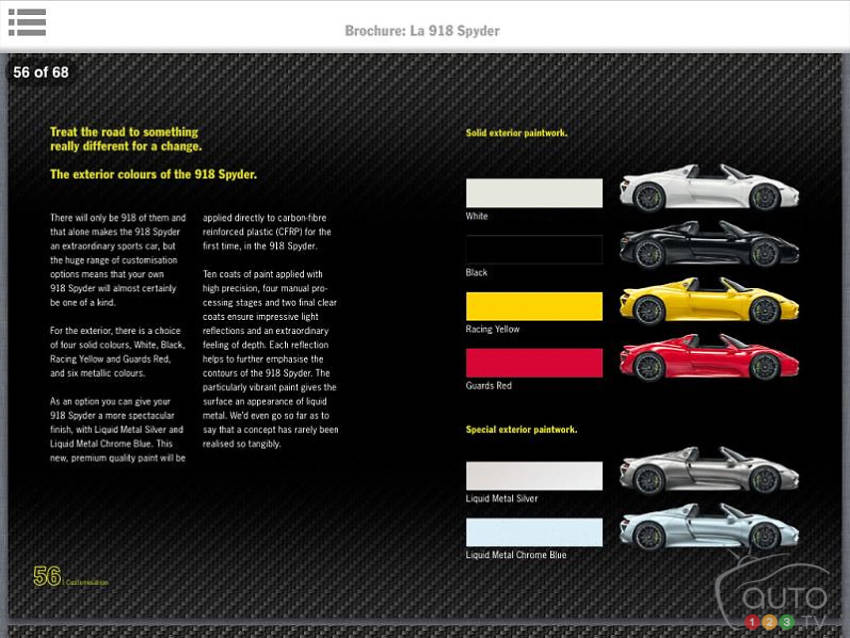The image size is (850, 638).
Task: Click paragraph starting 'There will only be 918'
Action: [118, 260]
